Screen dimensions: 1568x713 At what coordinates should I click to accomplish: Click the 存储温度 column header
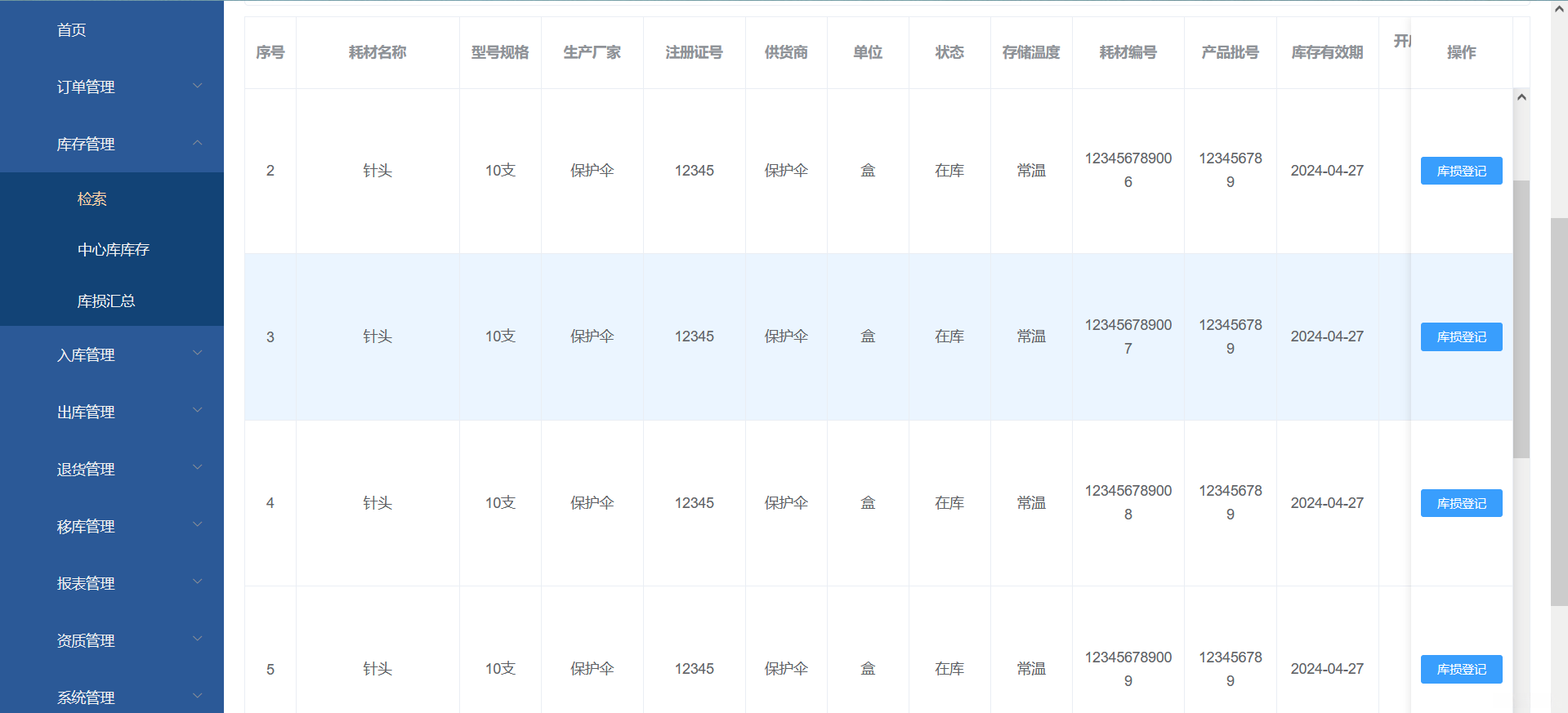[x=1031, y=52]
